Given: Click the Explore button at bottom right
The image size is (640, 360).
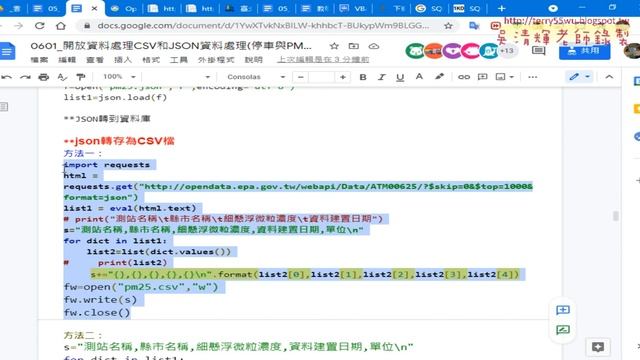Looking at the screenshot, I should tap(598, 347).
